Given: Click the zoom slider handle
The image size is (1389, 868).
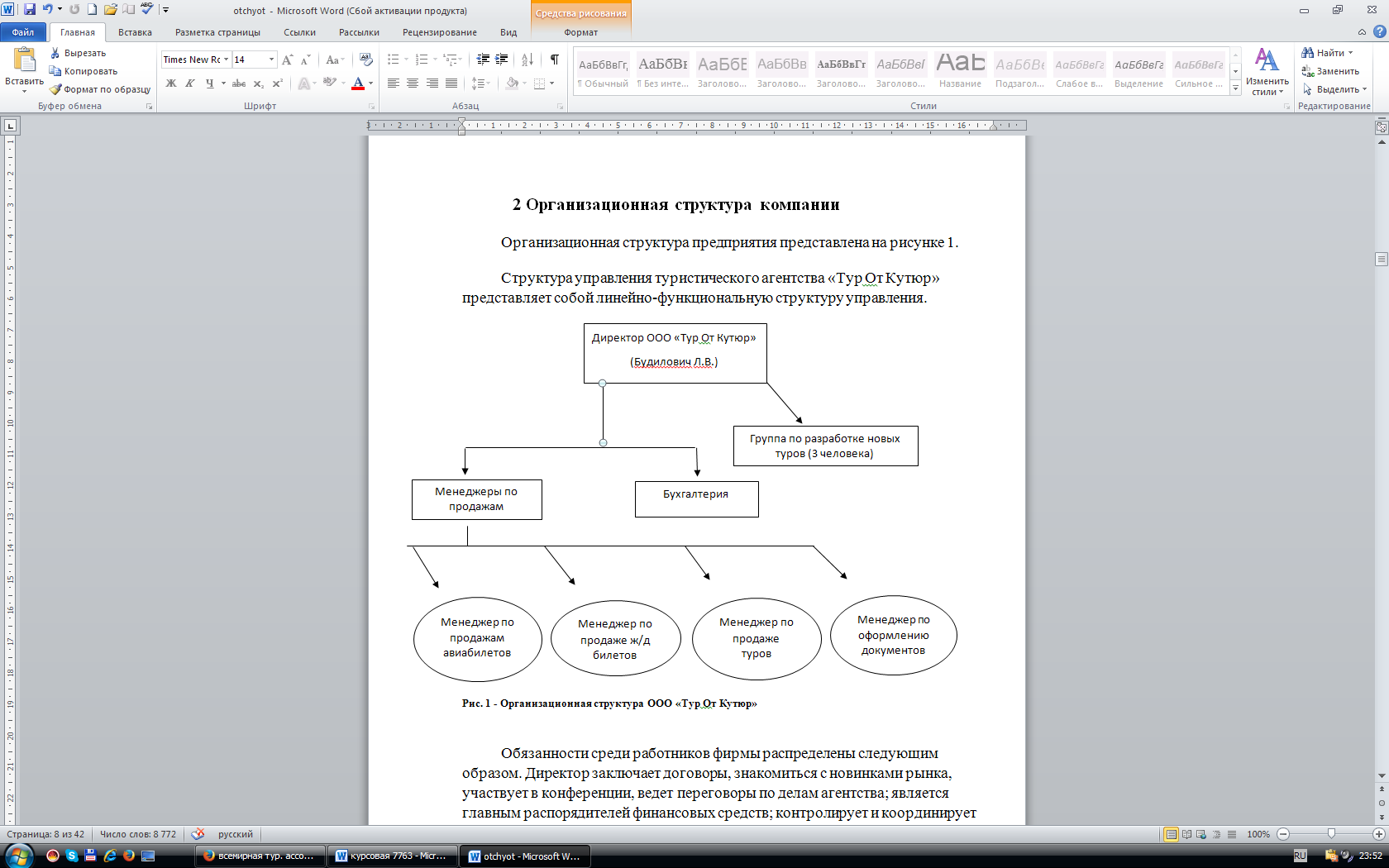Looking at the screenshot, I should tap(1331, 834).
